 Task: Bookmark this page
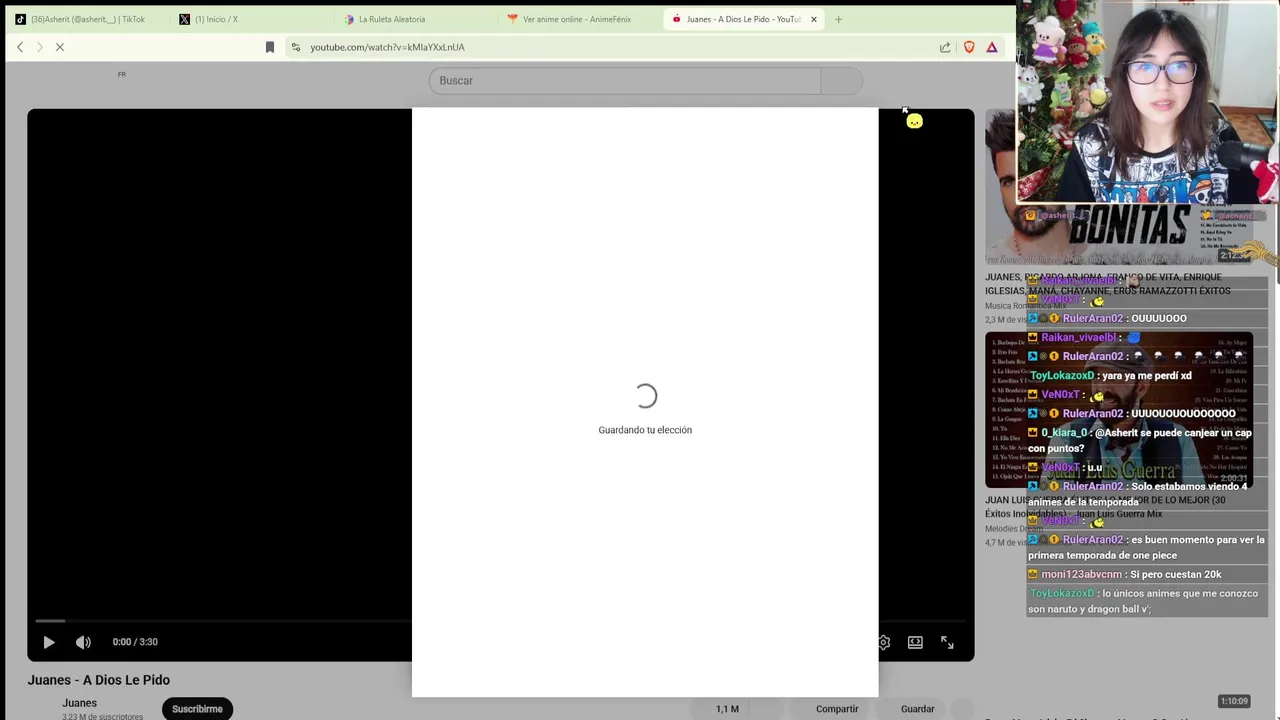point(270,47)
